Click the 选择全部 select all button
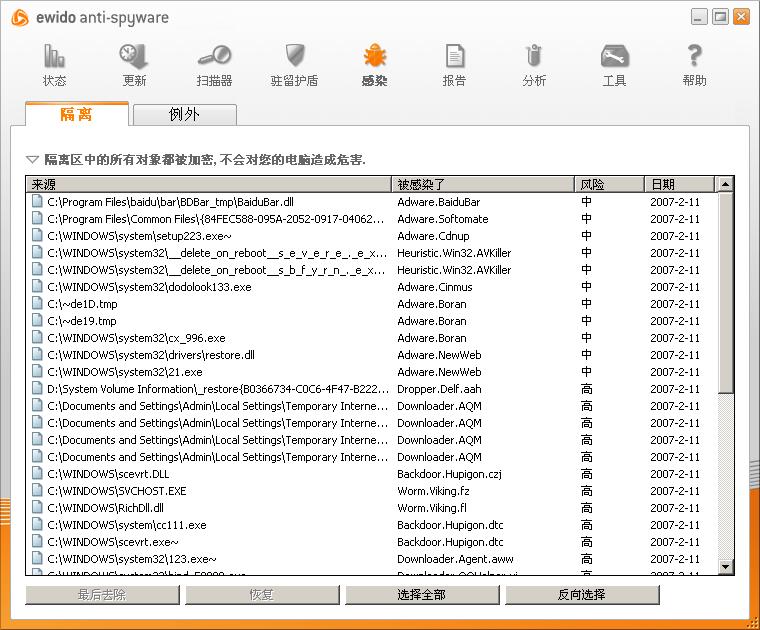This screenshot has width=760, height=630. pyautogui.click(x=422, y=595)
